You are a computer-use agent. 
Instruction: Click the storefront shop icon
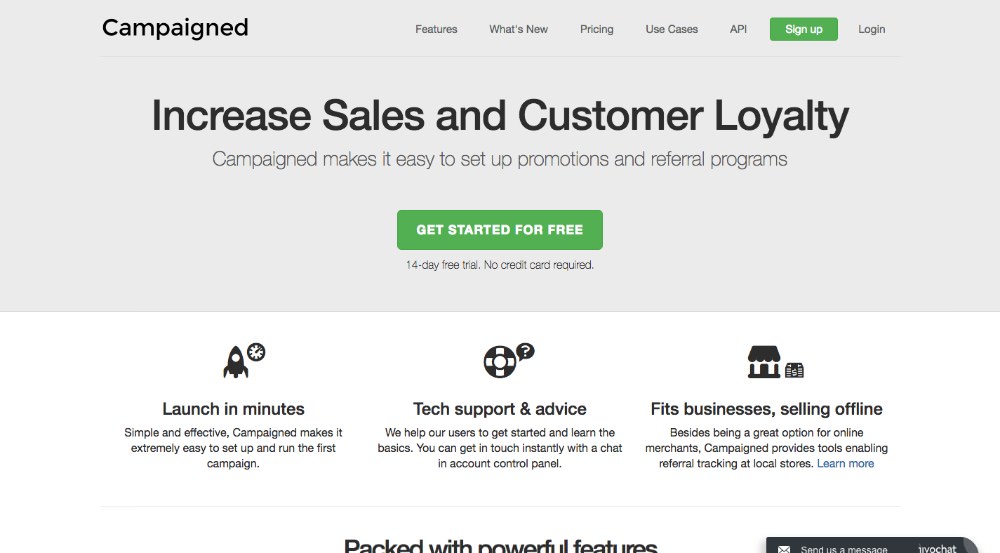(x=764, y=362)
